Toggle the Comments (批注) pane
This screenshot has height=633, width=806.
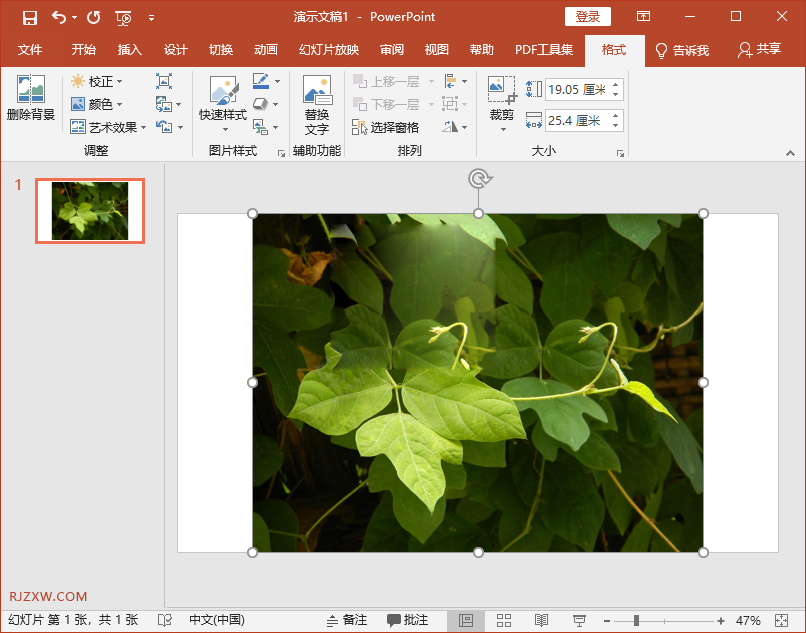tap(408, 621)
